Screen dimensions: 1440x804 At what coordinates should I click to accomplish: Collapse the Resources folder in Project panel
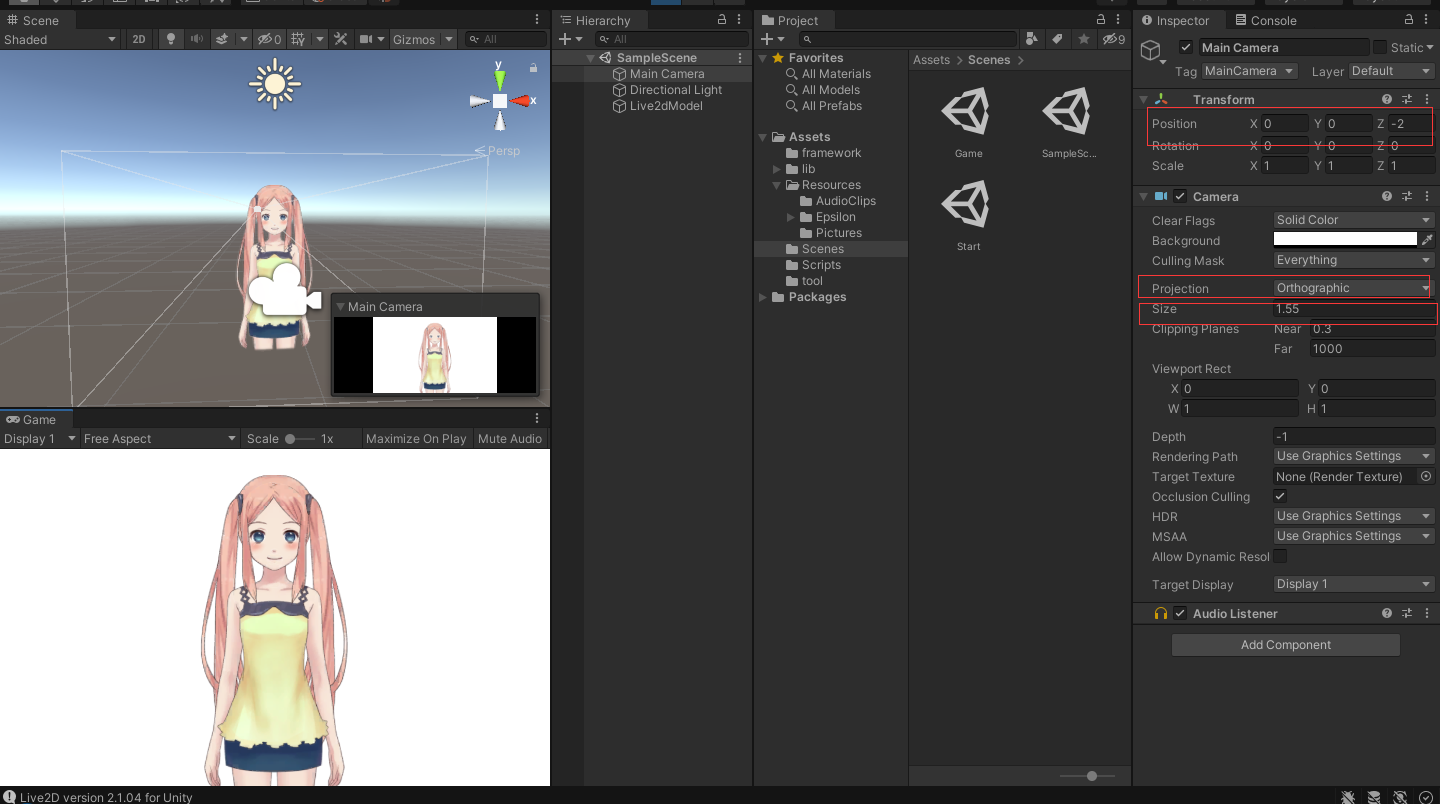[775, 184]
